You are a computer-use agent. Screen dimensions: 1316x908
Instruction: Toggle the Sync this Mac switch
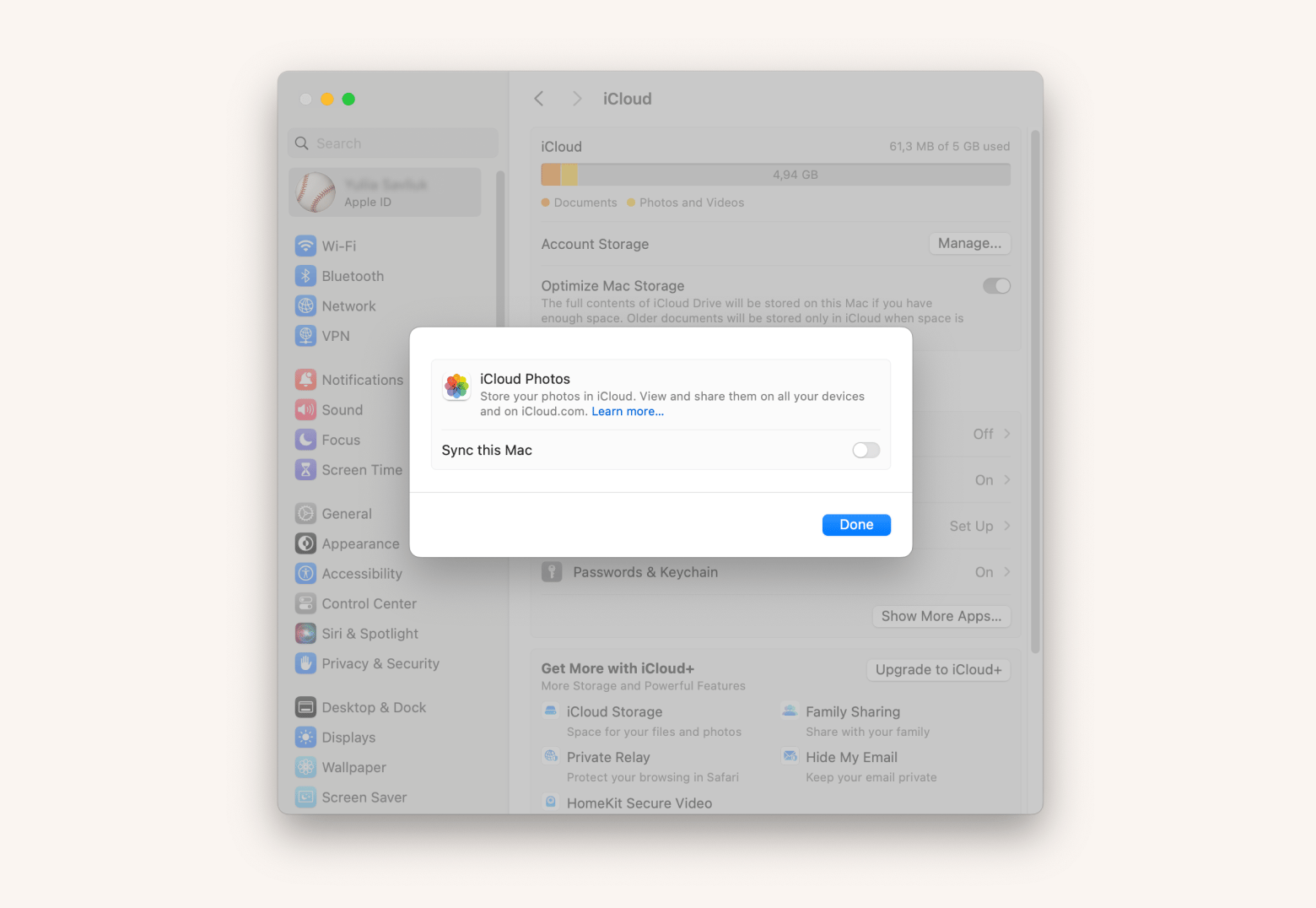pyautogui.click(x=866, y=451)
